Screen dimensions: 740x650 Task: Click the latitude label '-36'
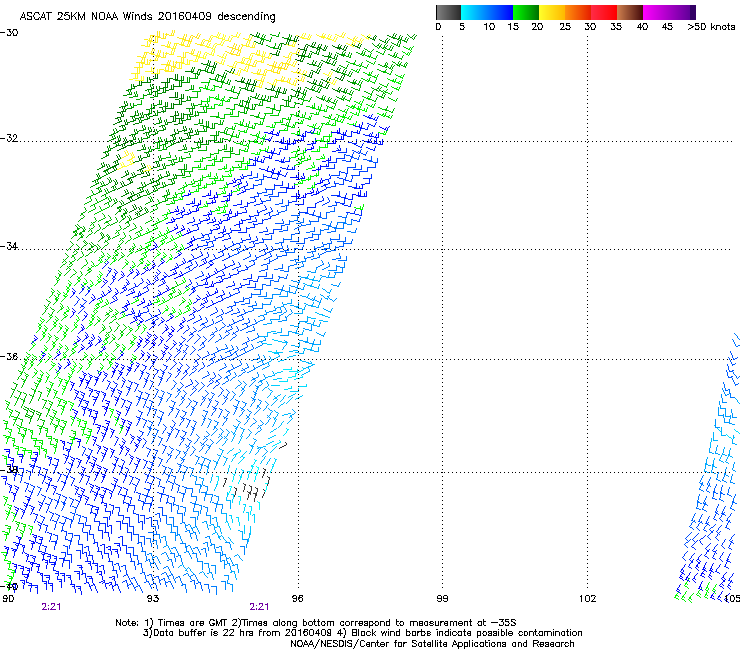(9, 356)
